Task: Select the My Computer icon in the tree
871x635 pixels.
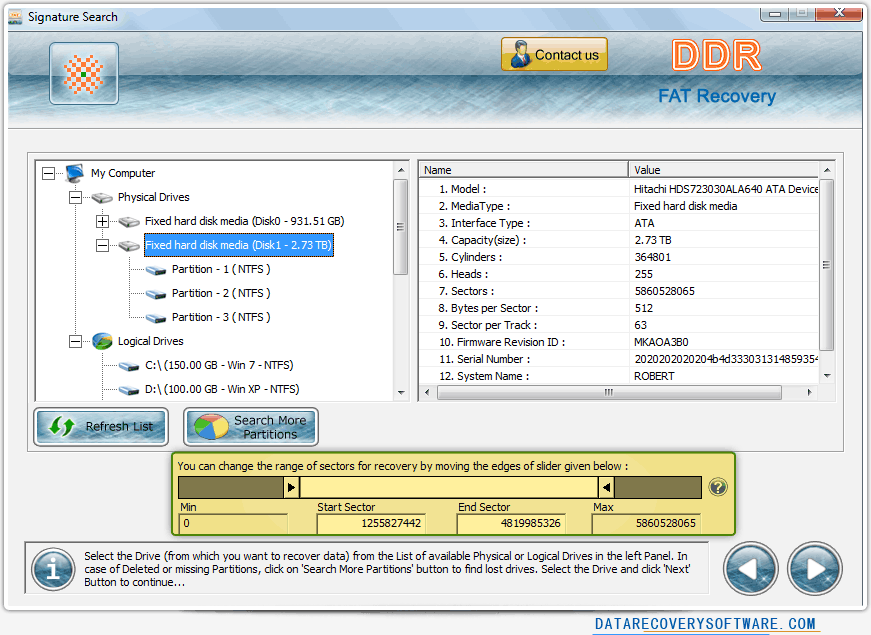Action: pyautogui.click(x=74, y=173)
